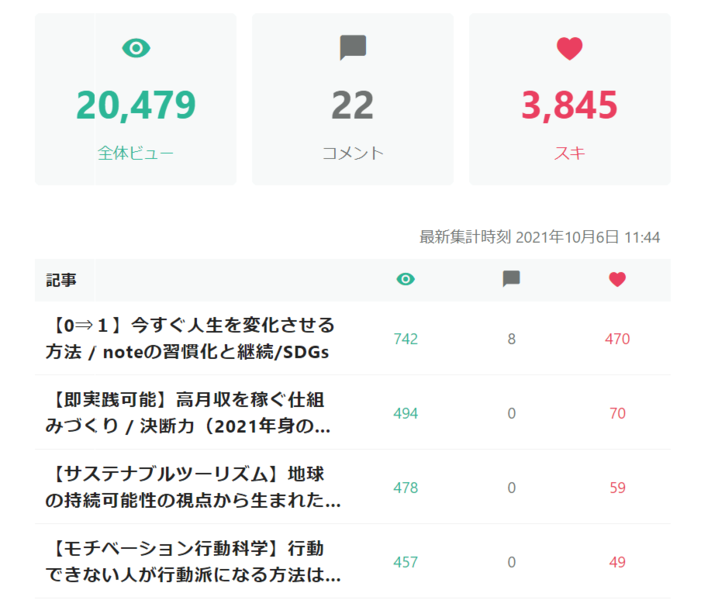Image resolution: width=701 pixels, height=600 pixels.
Task: Open the スキ summary card
Action: [x=569, y=99]
